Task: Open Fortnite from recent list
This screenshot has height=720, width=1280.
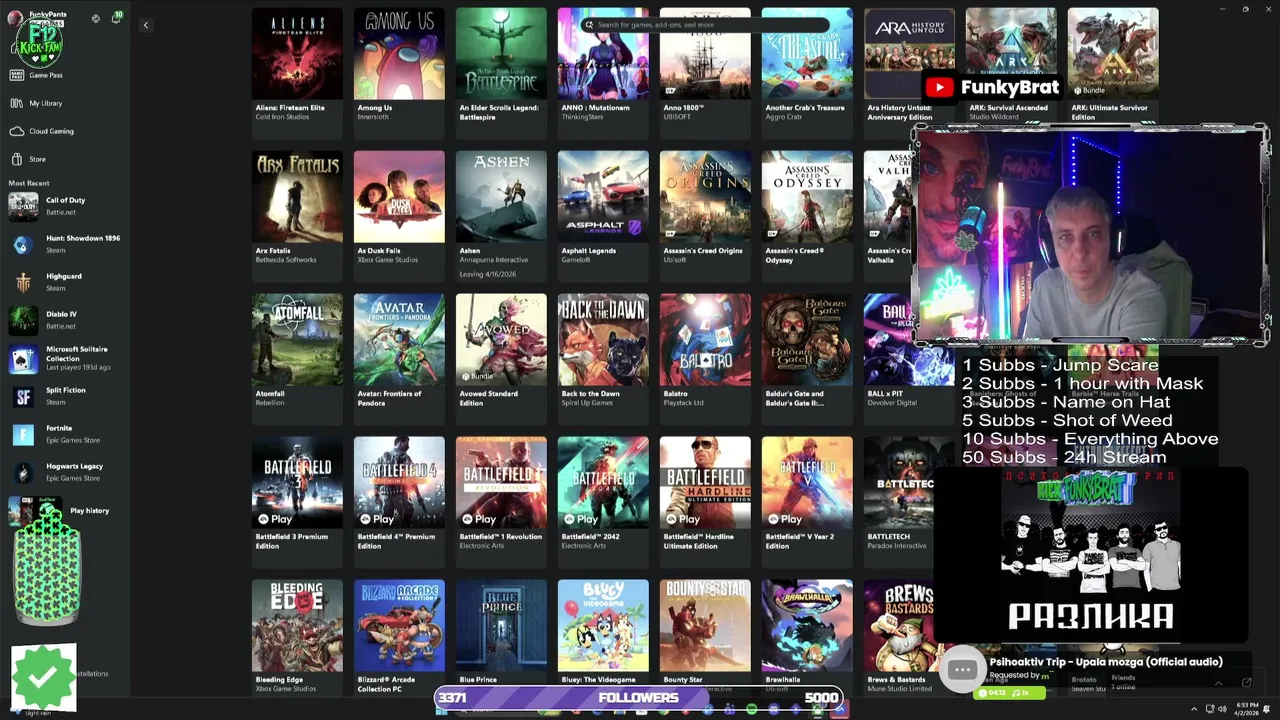Action: (x=65, y=434)
